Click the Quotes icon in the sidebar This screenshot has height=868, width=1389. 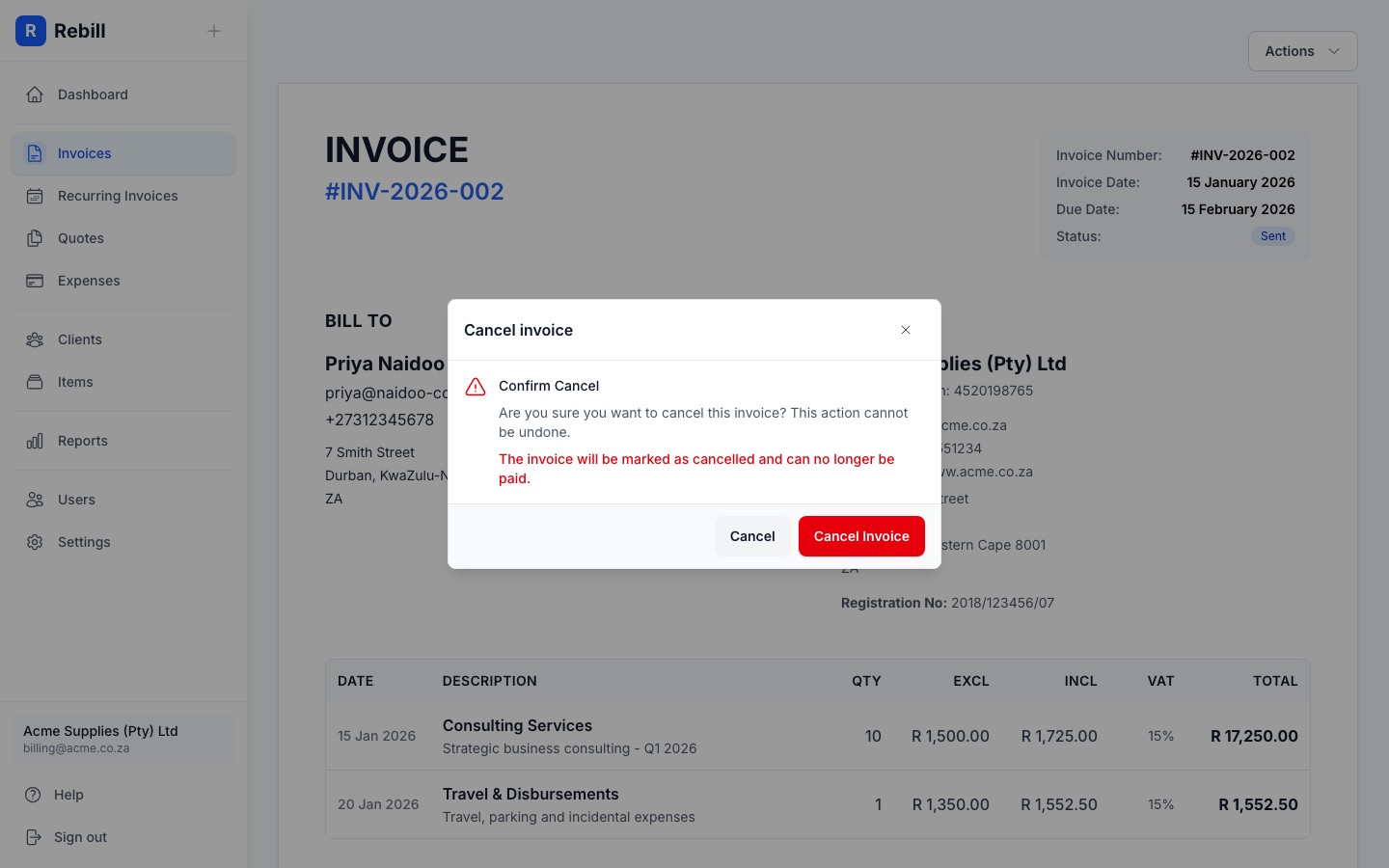click(35, 238)
